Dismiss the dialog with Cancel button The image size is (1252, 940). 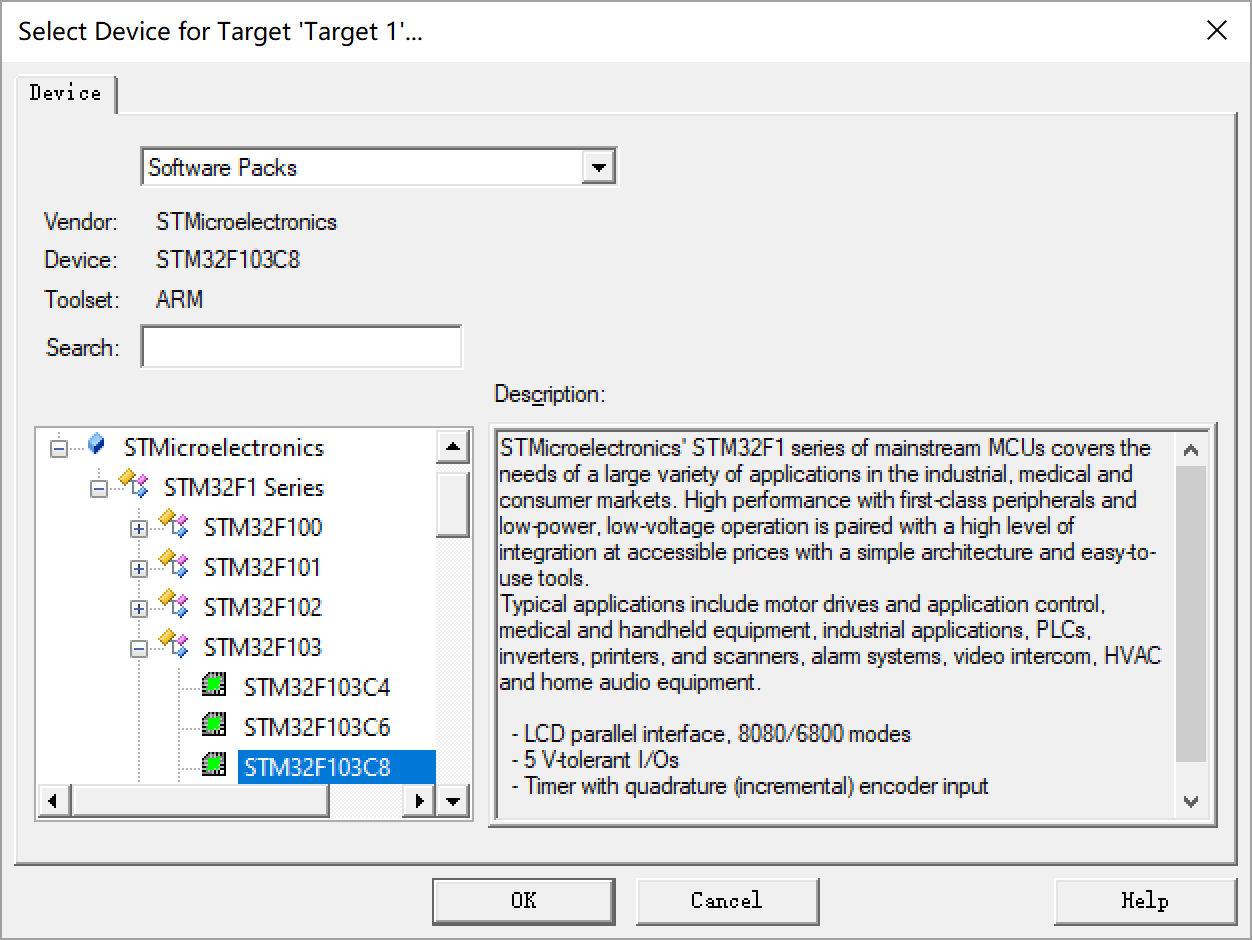pos(727,901)
